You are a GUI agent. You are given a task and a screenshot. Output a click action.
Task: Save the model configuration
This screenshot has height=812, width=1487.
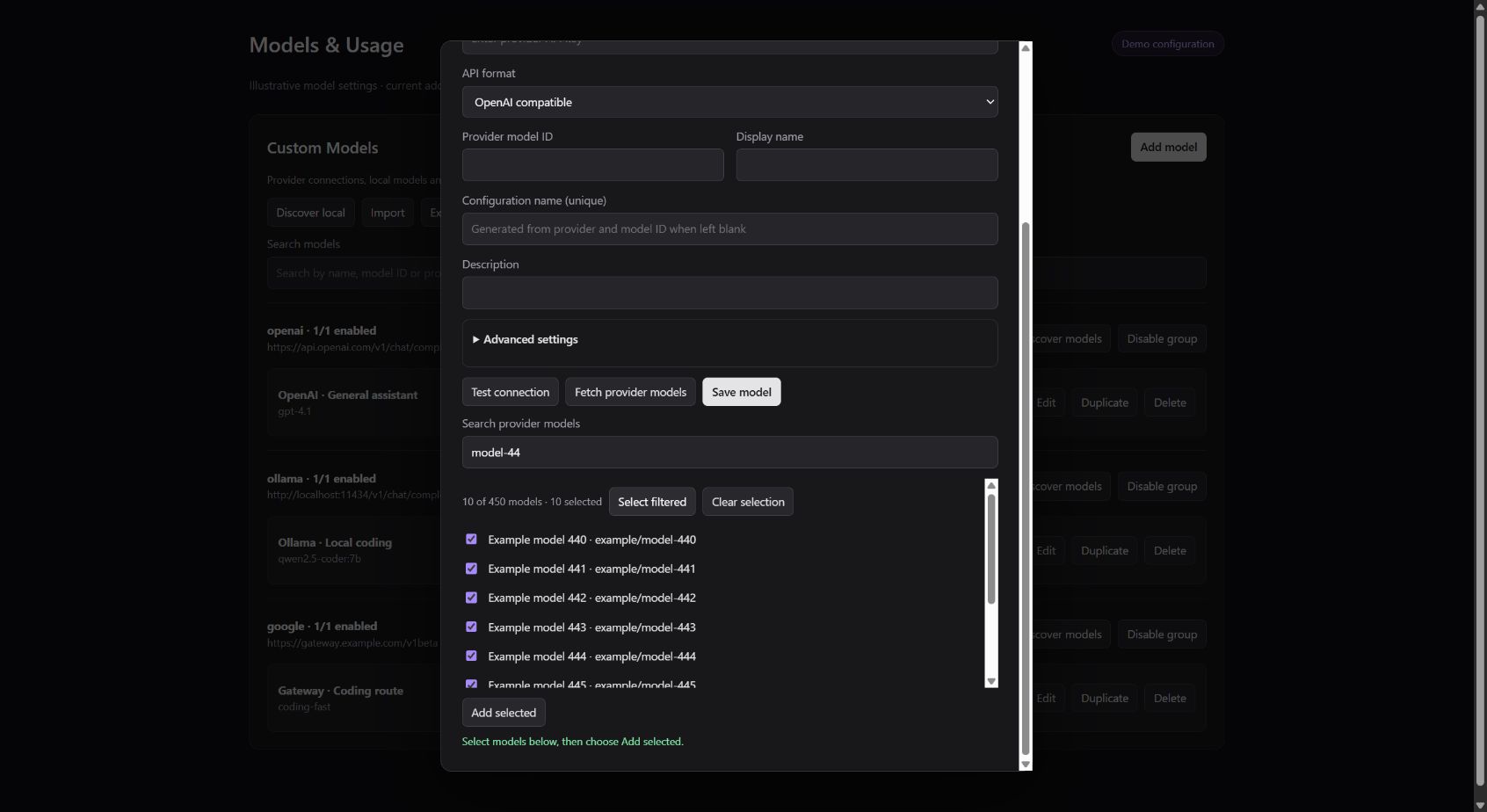pyautogui.click(x=741, y=392)
